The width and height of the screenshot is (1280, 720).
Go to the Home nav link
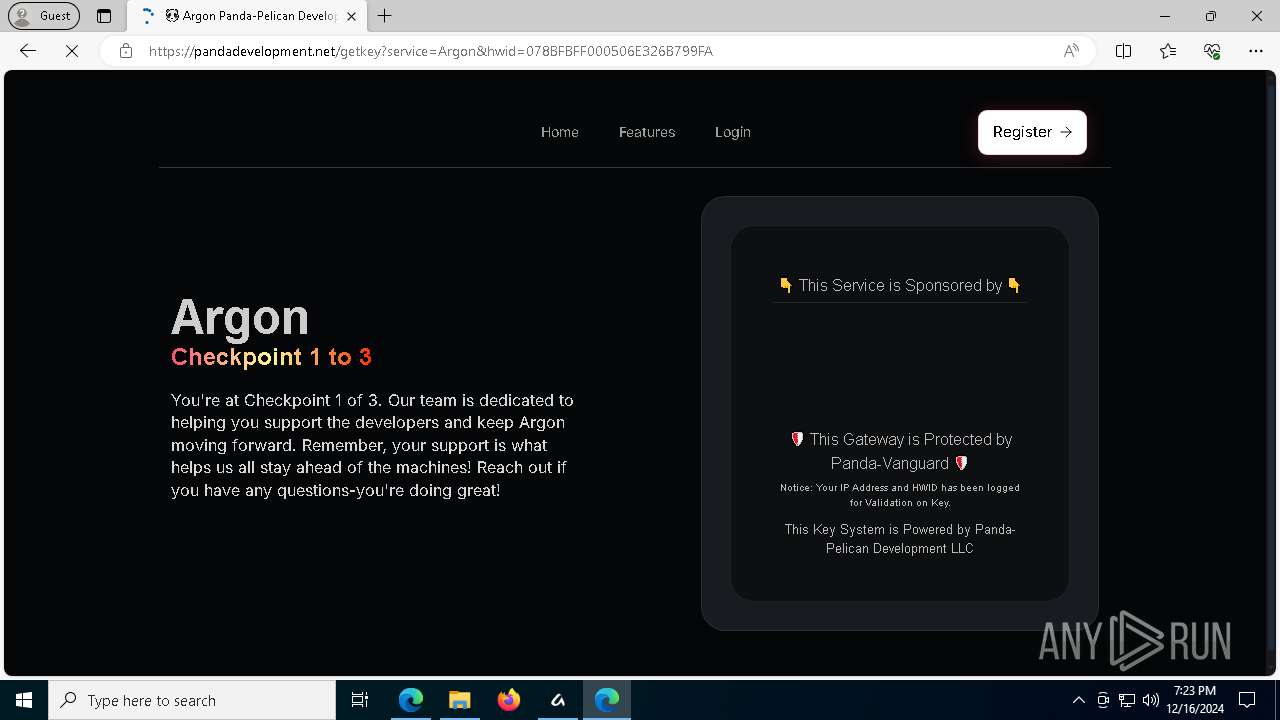tap(560, 132)
